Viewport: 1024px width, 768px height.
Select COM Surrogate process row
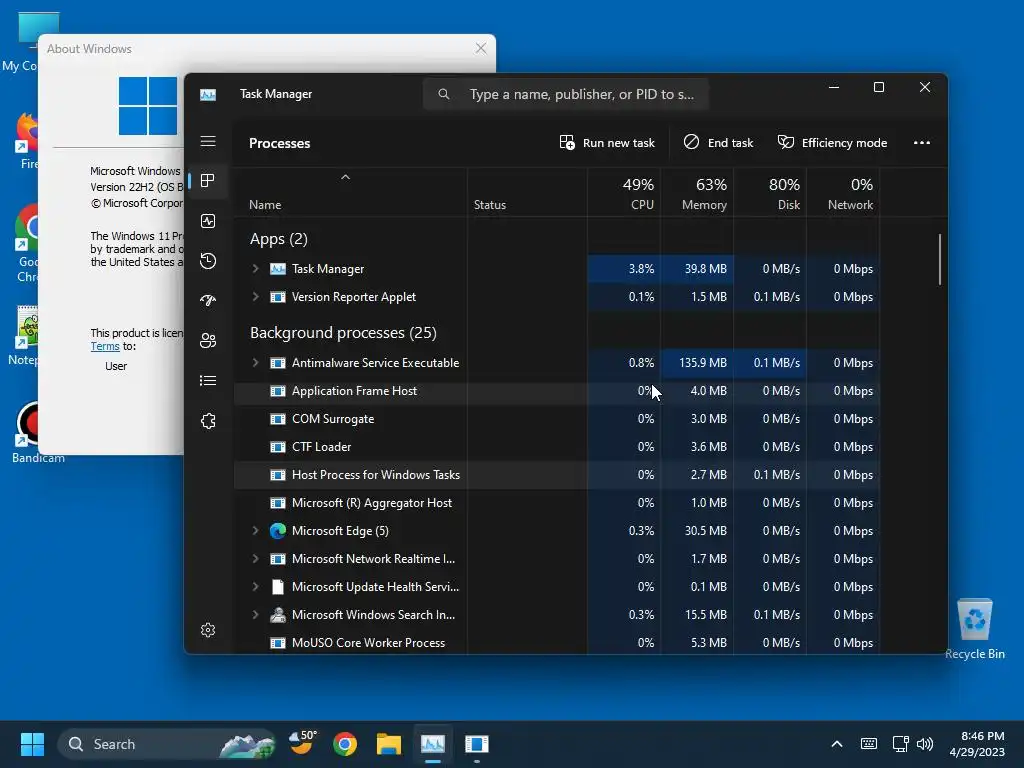(x=556, y=419)
